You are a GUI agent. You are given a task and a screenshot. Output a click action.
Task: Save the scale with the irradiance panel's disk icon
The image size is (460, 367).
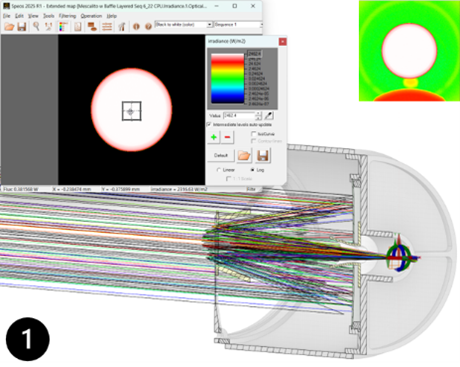(x=263, y=155)
